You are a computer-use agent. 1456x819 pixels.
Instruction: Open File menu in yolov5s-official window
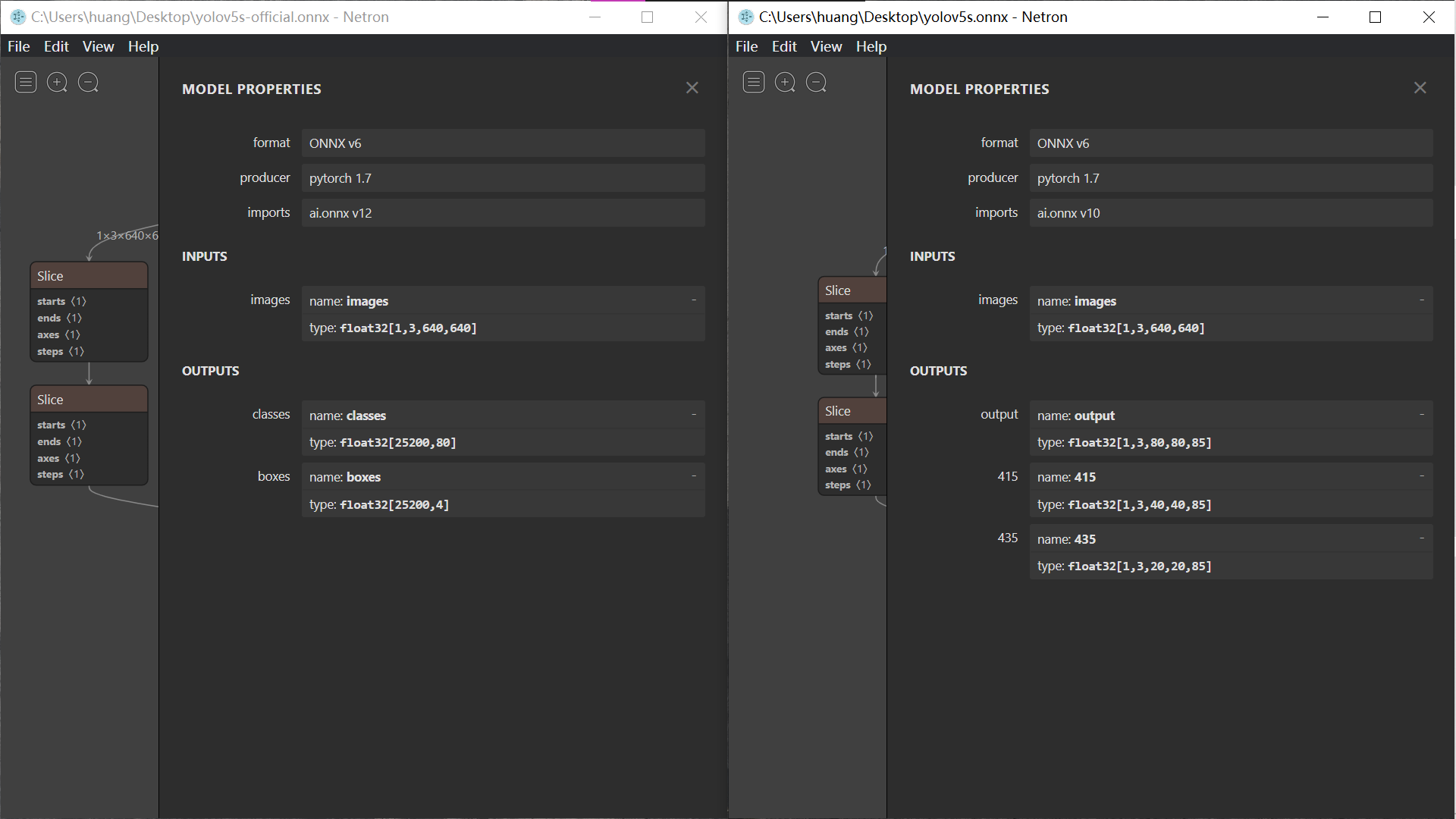click(19, 46)
